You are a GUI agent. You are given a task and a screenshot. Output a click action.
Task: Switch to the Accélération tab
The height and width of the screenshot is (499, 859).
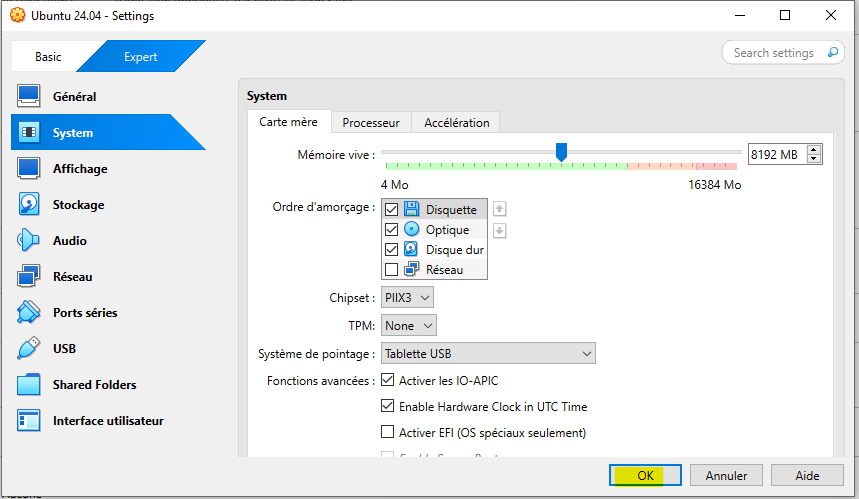457,123
